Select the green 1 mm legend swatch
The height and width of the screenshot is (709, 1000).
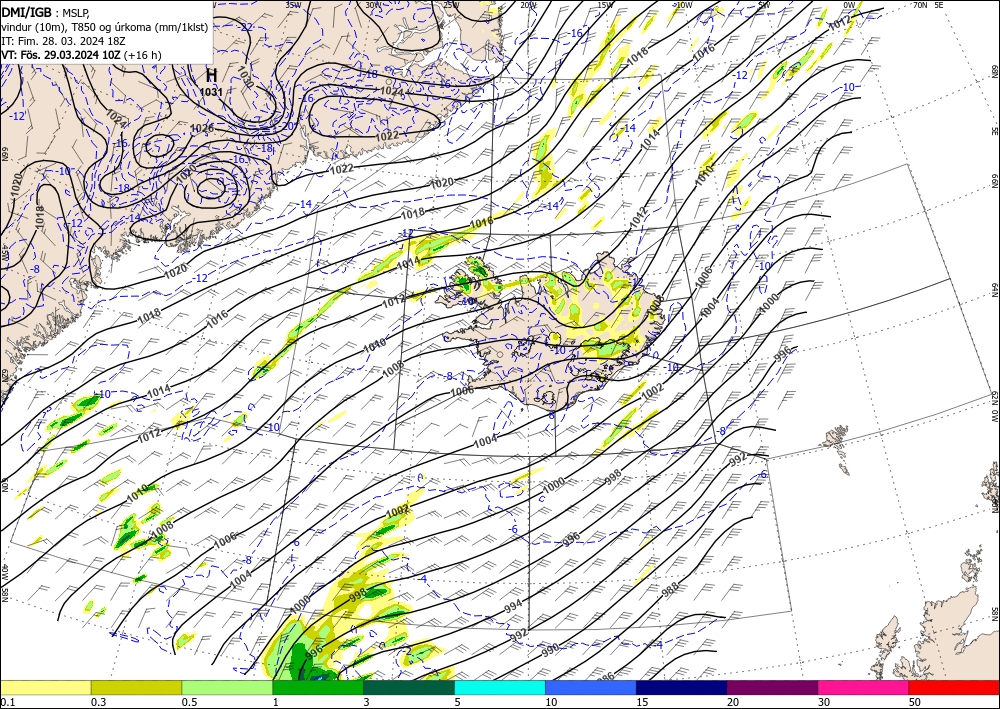(x=318, y=687)
